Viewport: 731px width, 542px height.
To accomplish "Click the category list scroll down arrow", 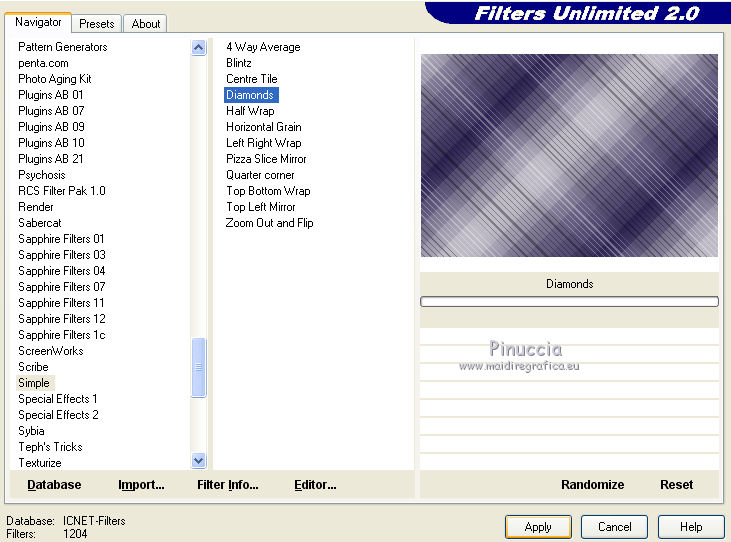I will (199, 460).
